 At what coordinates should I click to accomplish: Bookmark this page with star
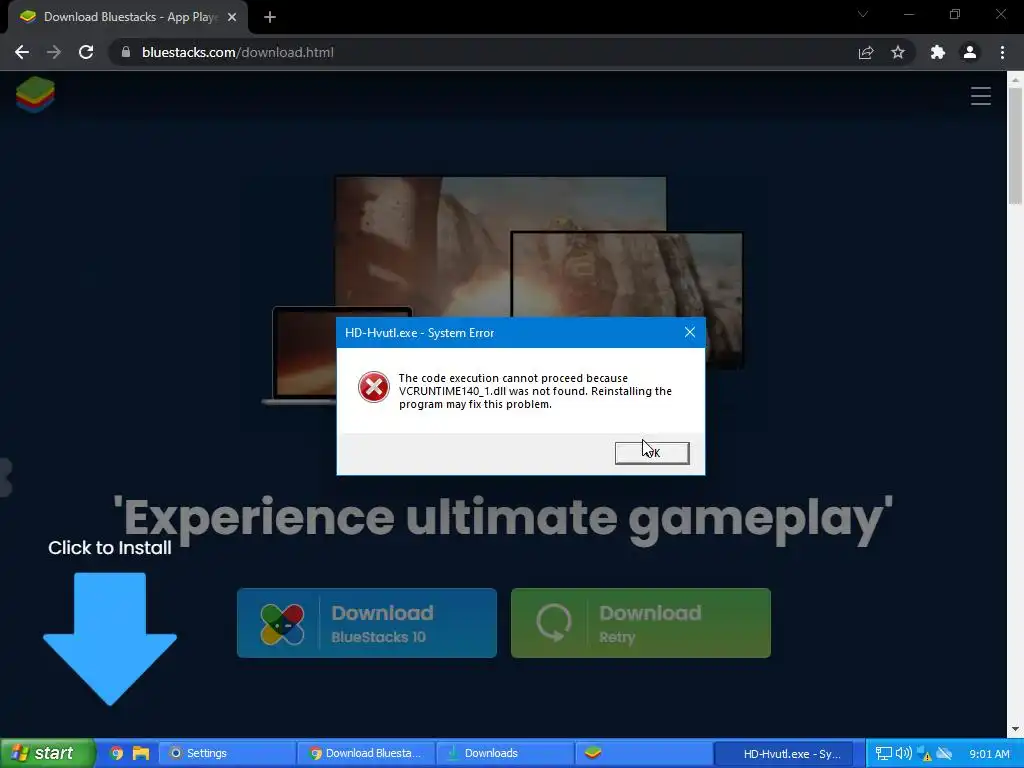[x=898, y=52]
